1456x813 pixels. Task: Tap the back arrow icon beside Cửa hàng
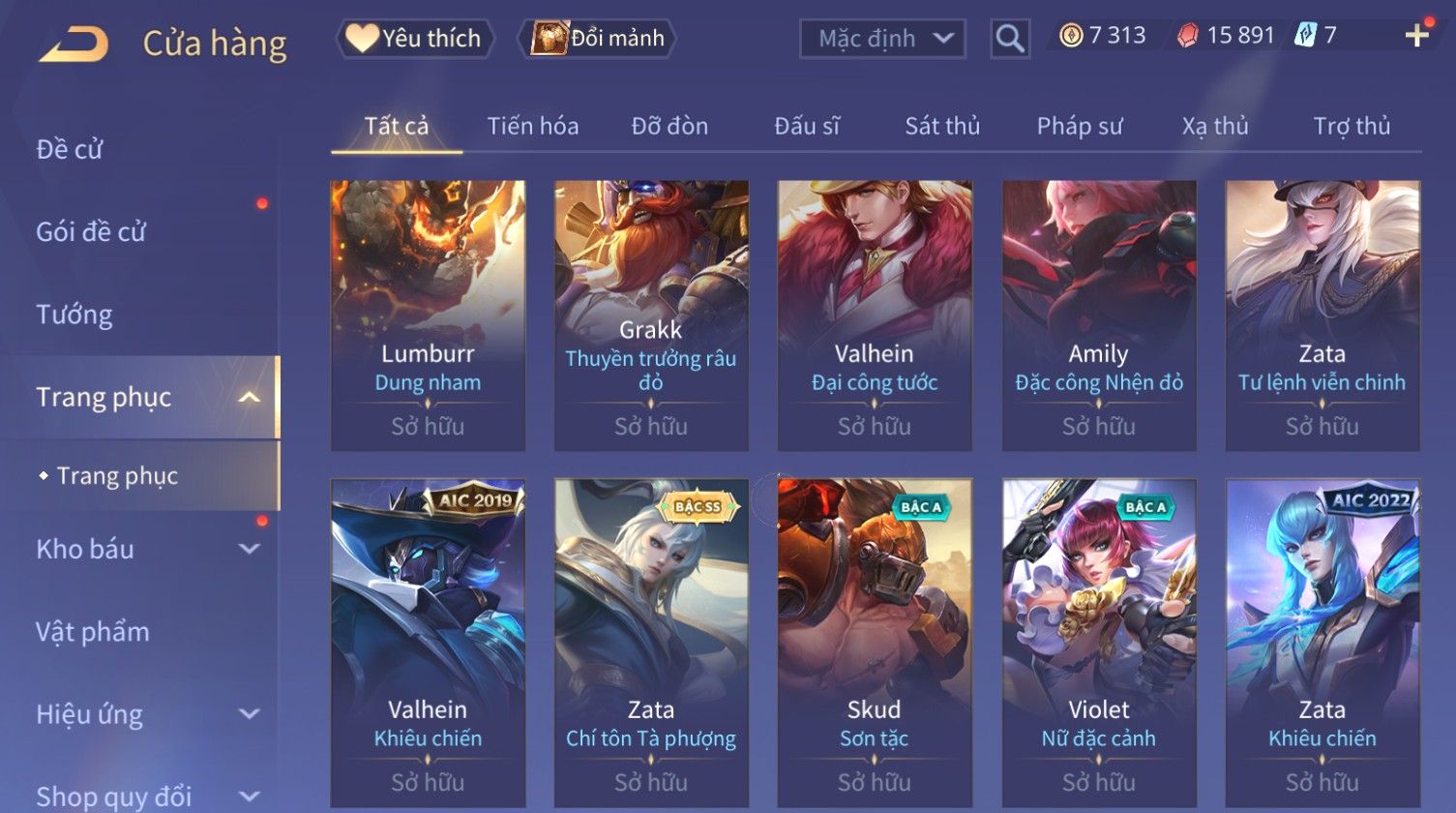pyautogui.click(x=74, y=44)
